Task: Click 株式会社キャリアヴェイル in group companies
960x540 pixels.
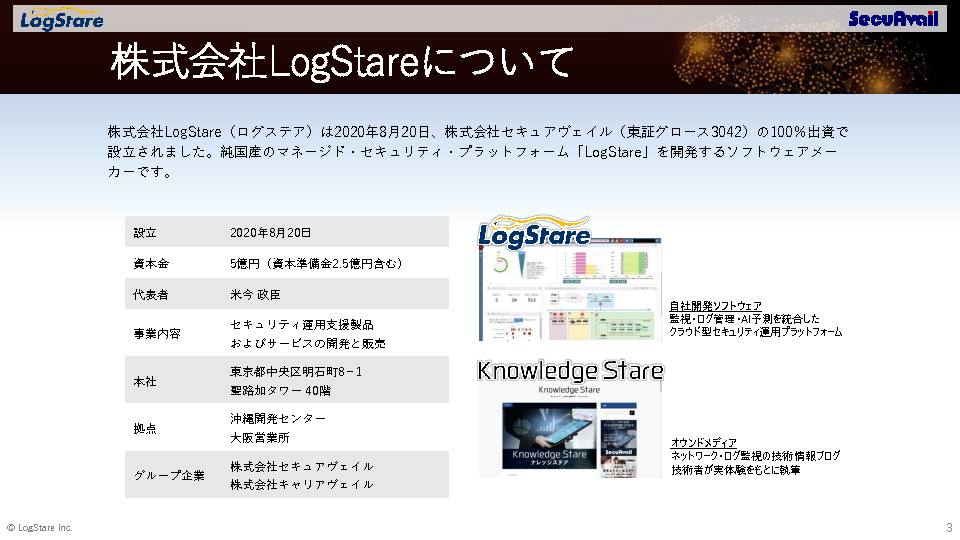Action: tap(302, 485)
